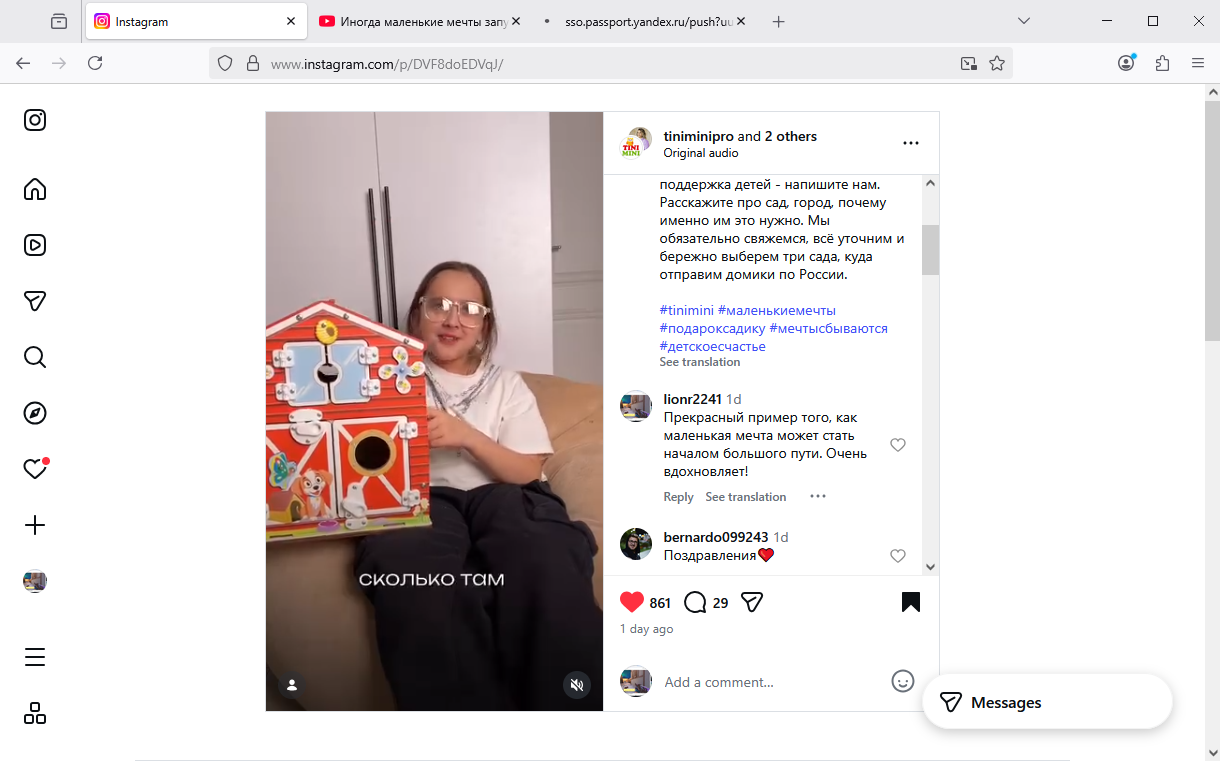Like the comment by lionr2241
The height and width of the screenshot is (761, 1220).
898,445
